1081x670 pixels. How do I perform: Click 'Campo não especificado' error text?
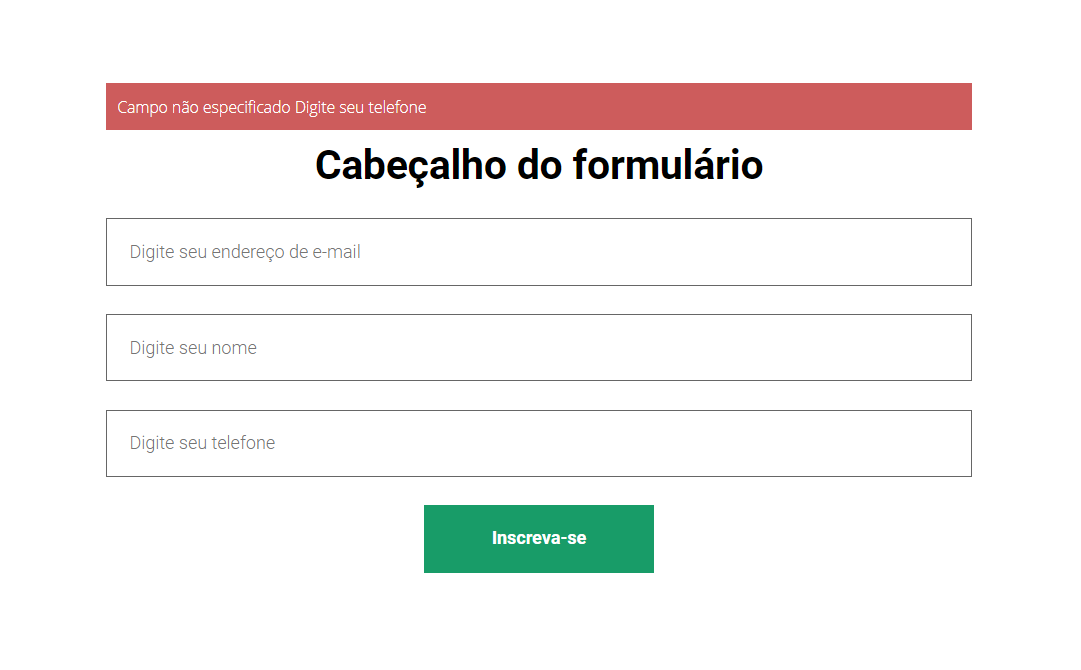click(203, 107)
